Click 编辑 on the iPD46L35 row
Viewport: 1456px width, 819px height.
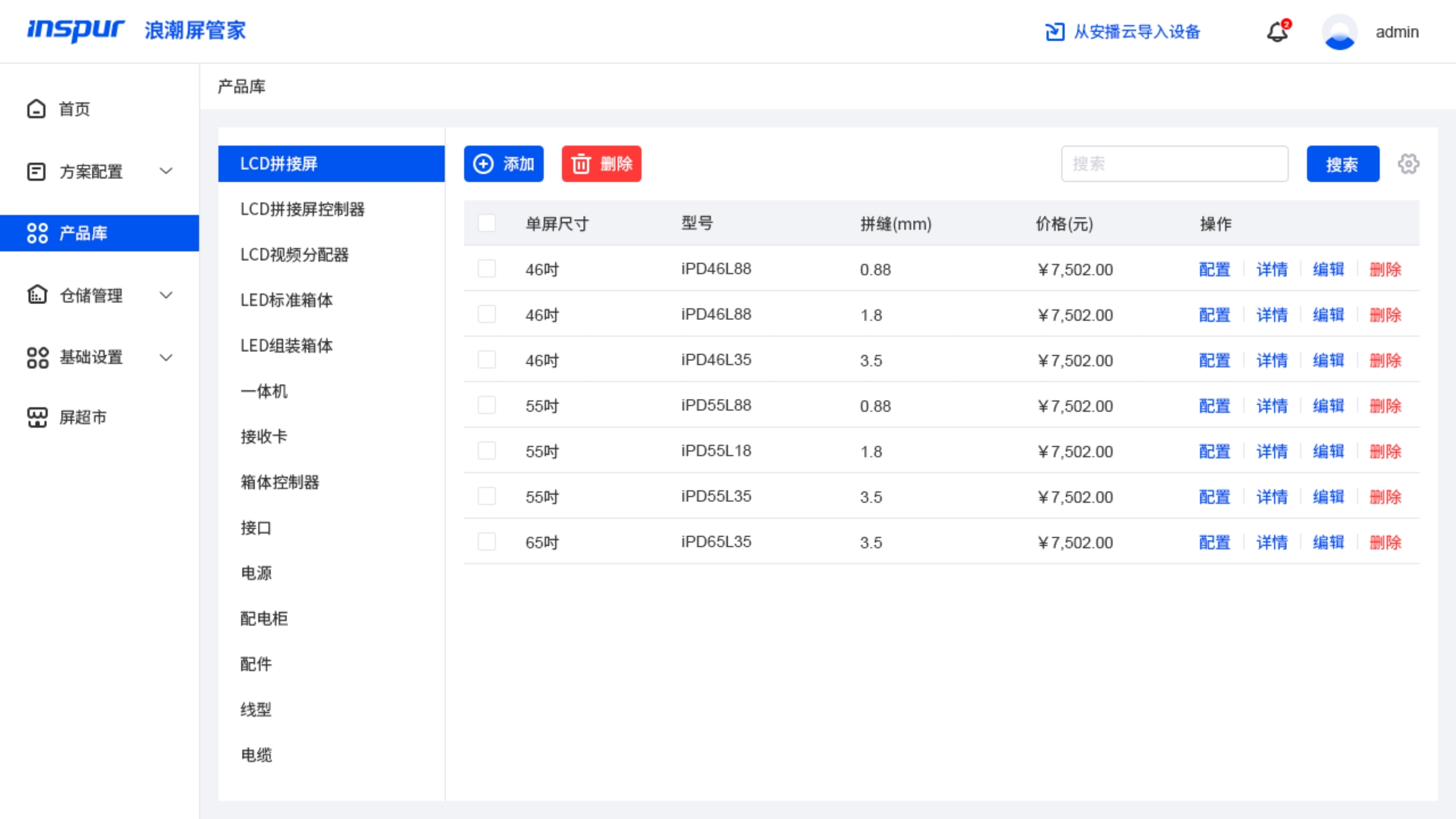(1329, 360)
